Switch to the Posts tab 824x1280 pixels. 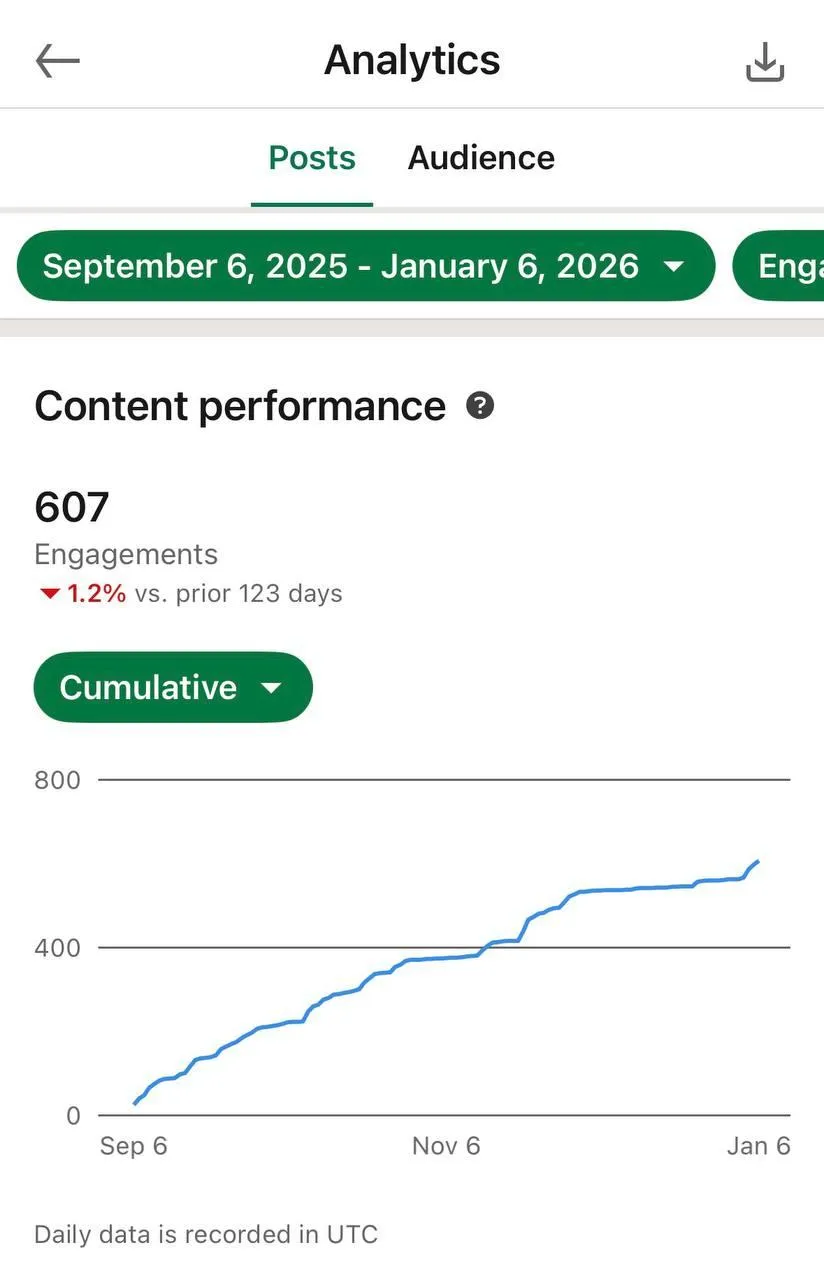tap(312, 158)
